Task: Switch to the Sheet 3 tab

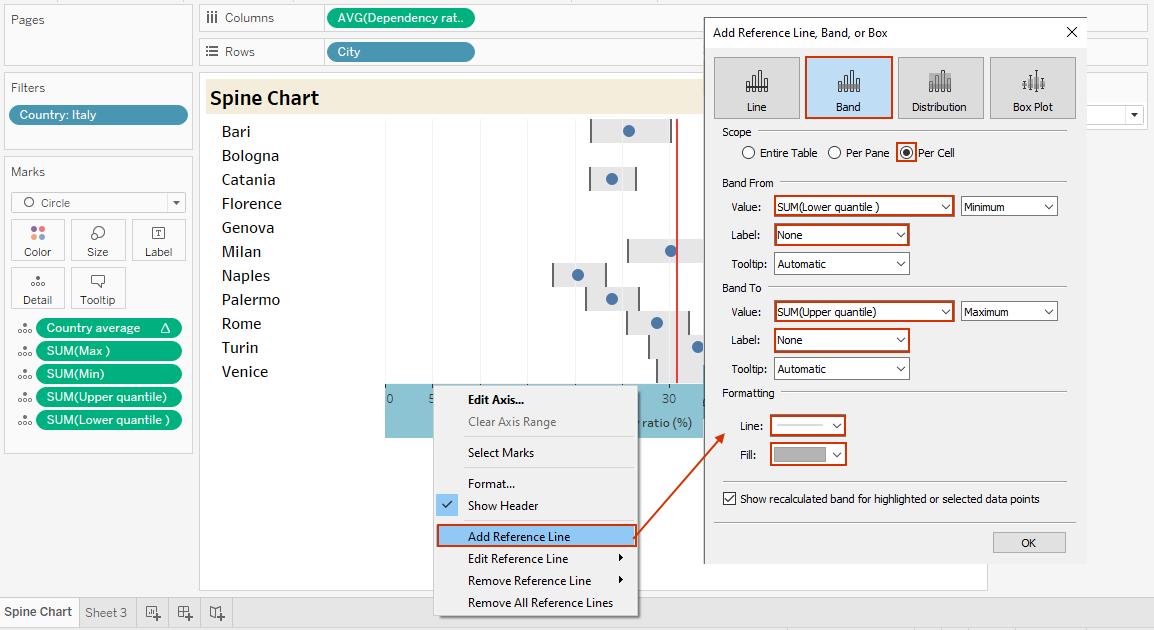Action: (x=106, y=612)
